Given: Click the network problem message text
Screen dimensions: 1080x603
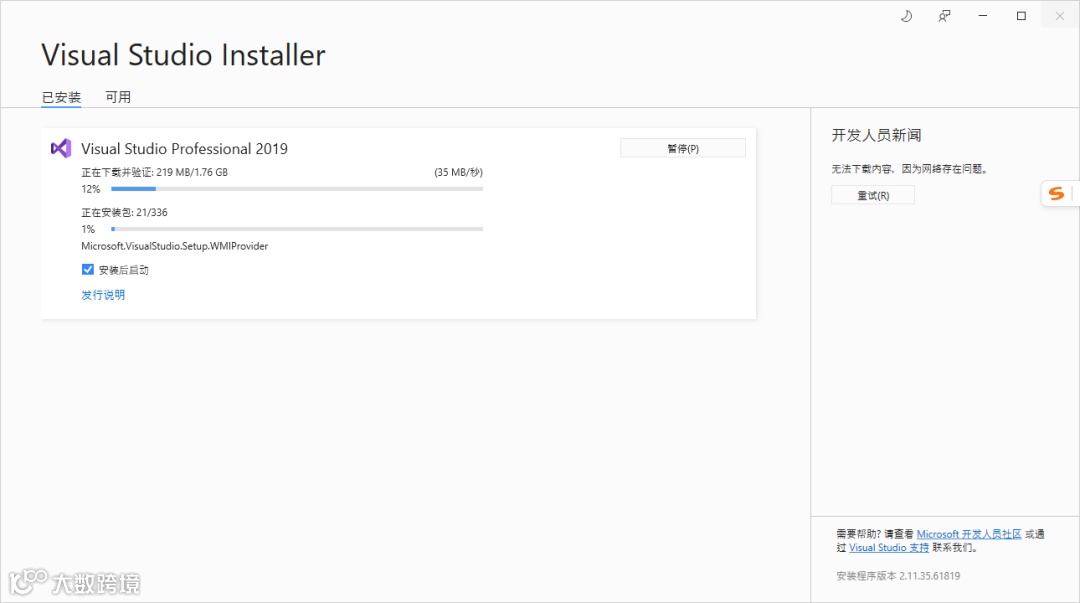Looking at the screenshot, I should click(x=911, y=169).
